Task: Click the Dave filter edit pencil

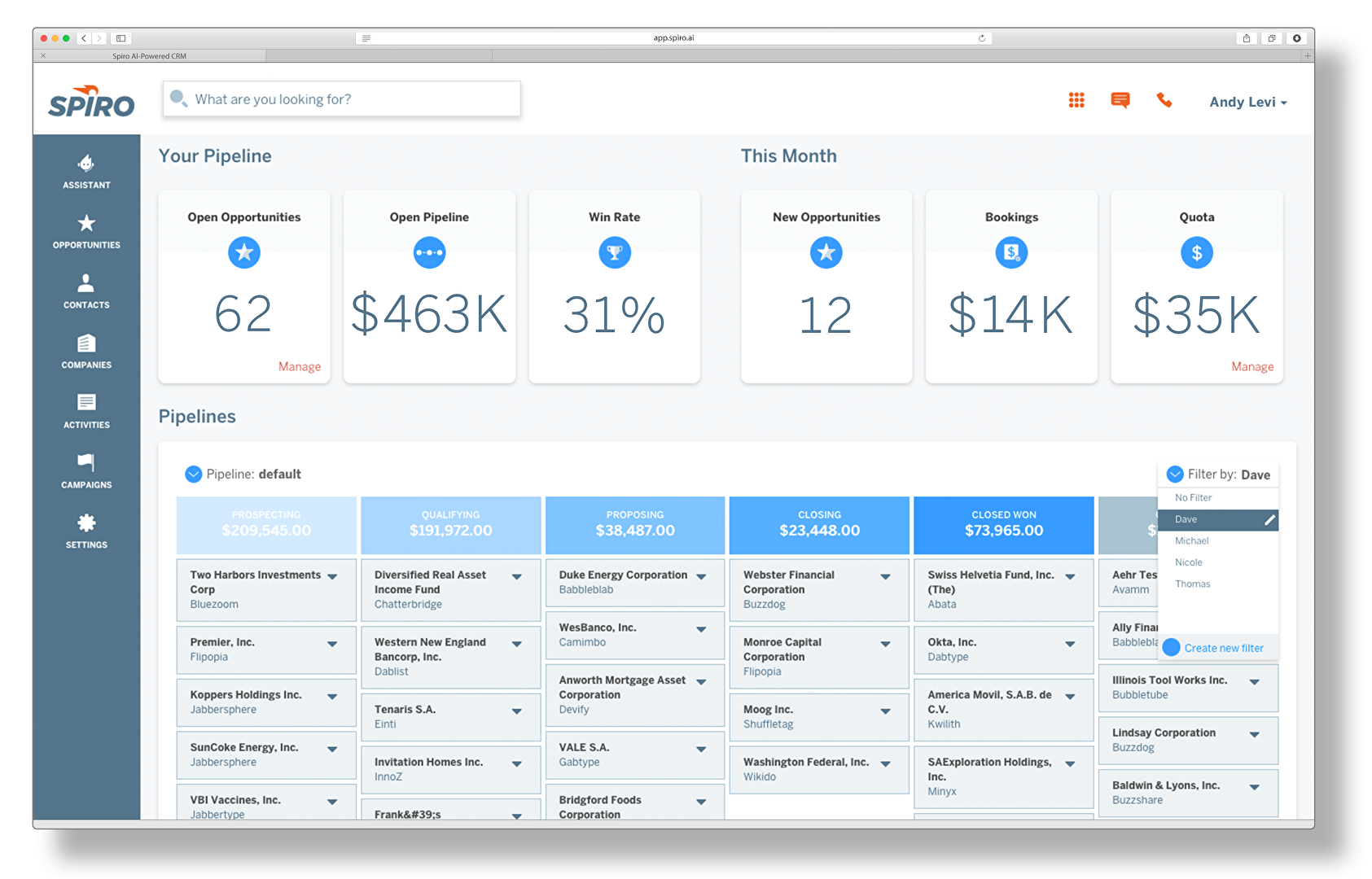Action: click(x=1269, y=520)
